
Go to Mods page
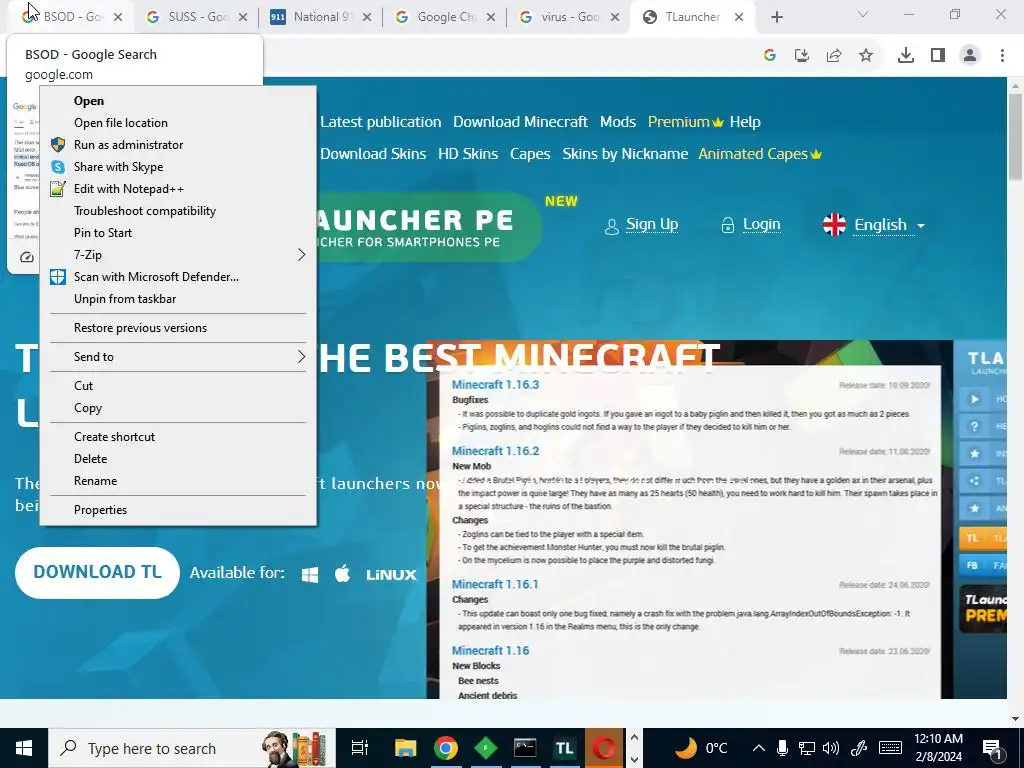coord(618,122)
